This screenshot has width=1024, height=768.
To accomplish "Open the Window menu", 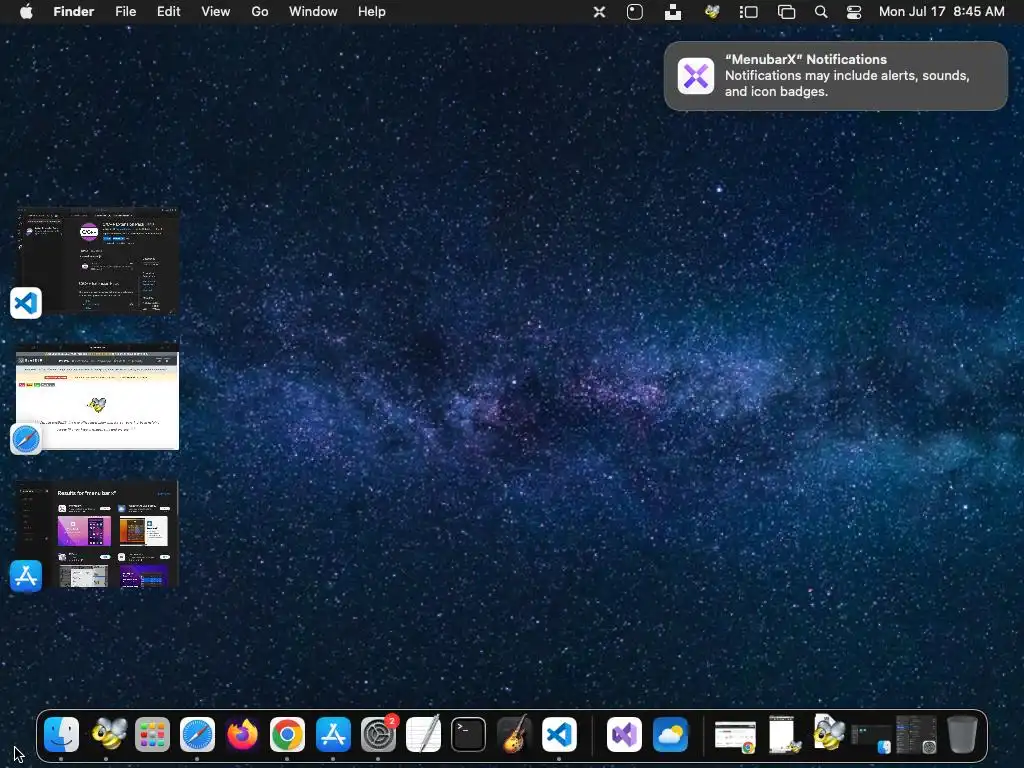I will point(313,12).
